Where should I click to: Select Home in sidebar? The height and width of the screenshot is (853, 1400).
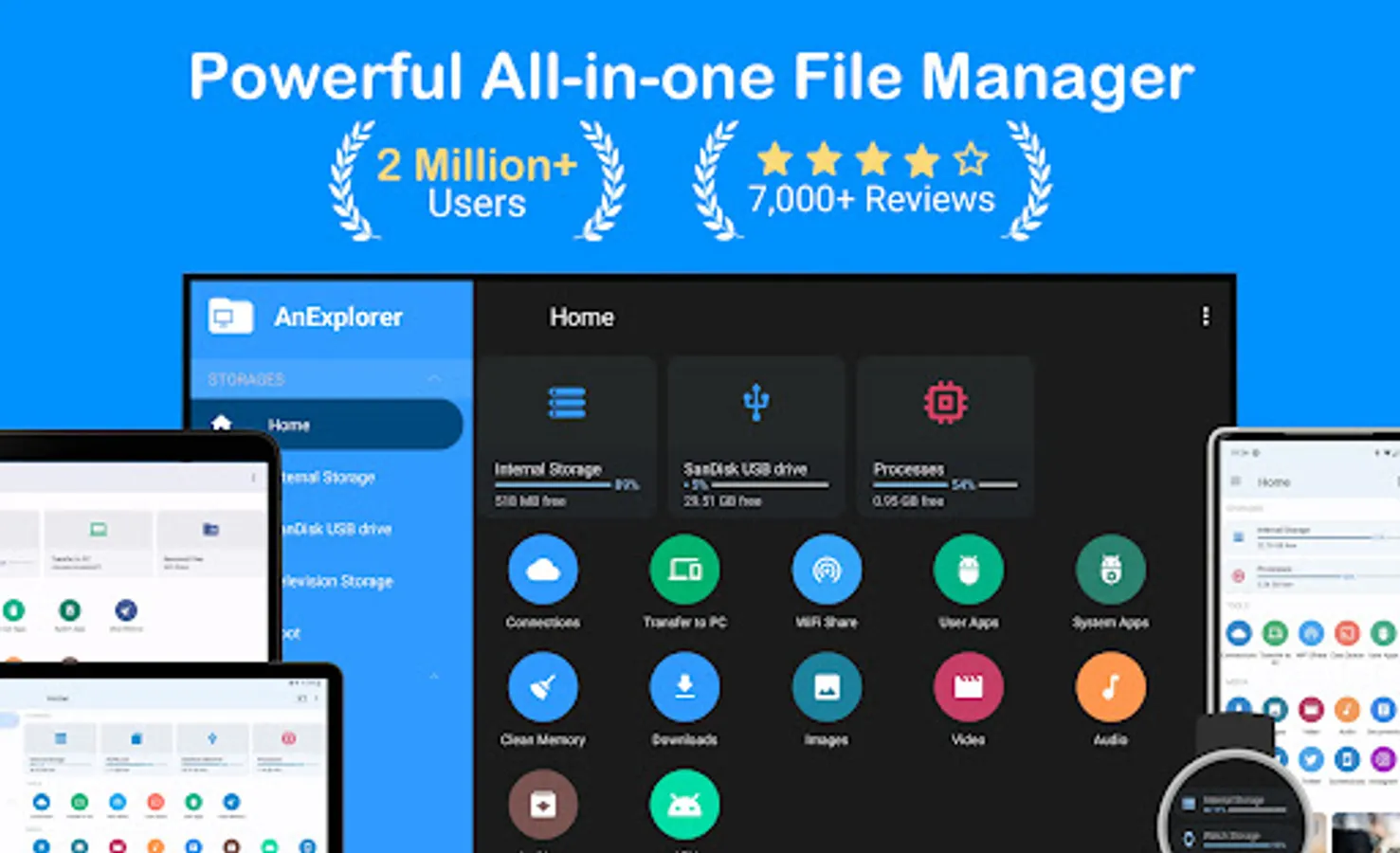coord(327,425)
